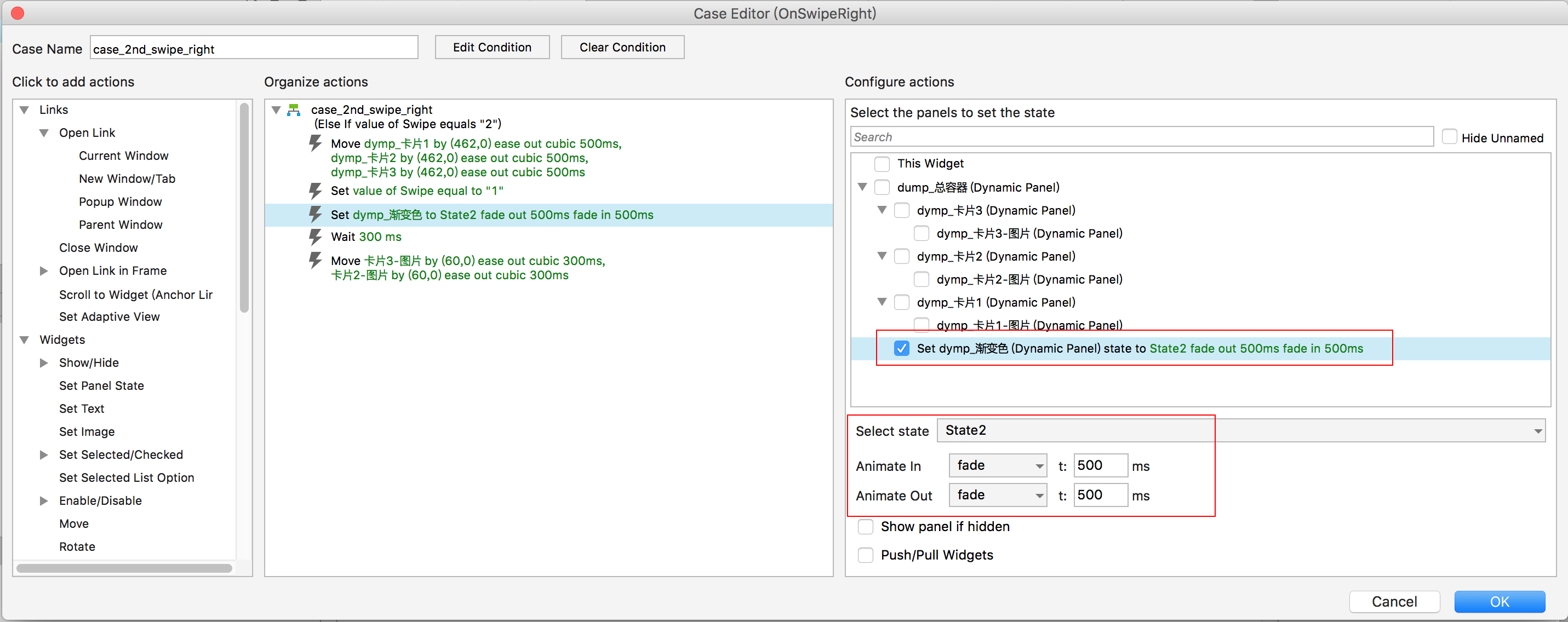The height and width of the screenshot is (622, 1568).
Task: Uncheck the dymp_渐变色 Dynamic Panel checkbox
Action: pos(901,348)
